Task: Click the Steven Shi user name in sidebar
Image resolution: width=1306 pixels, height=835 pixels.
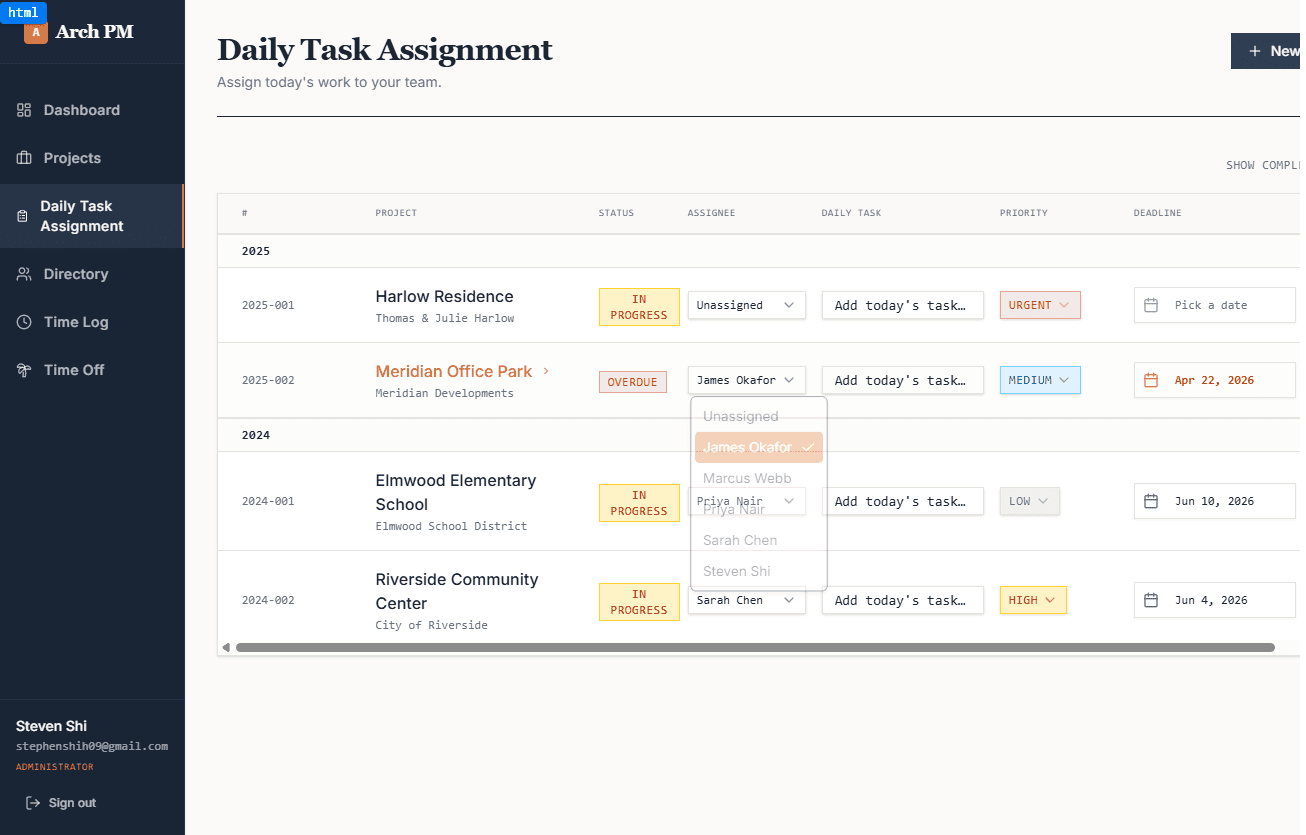Action: point(51,726)
